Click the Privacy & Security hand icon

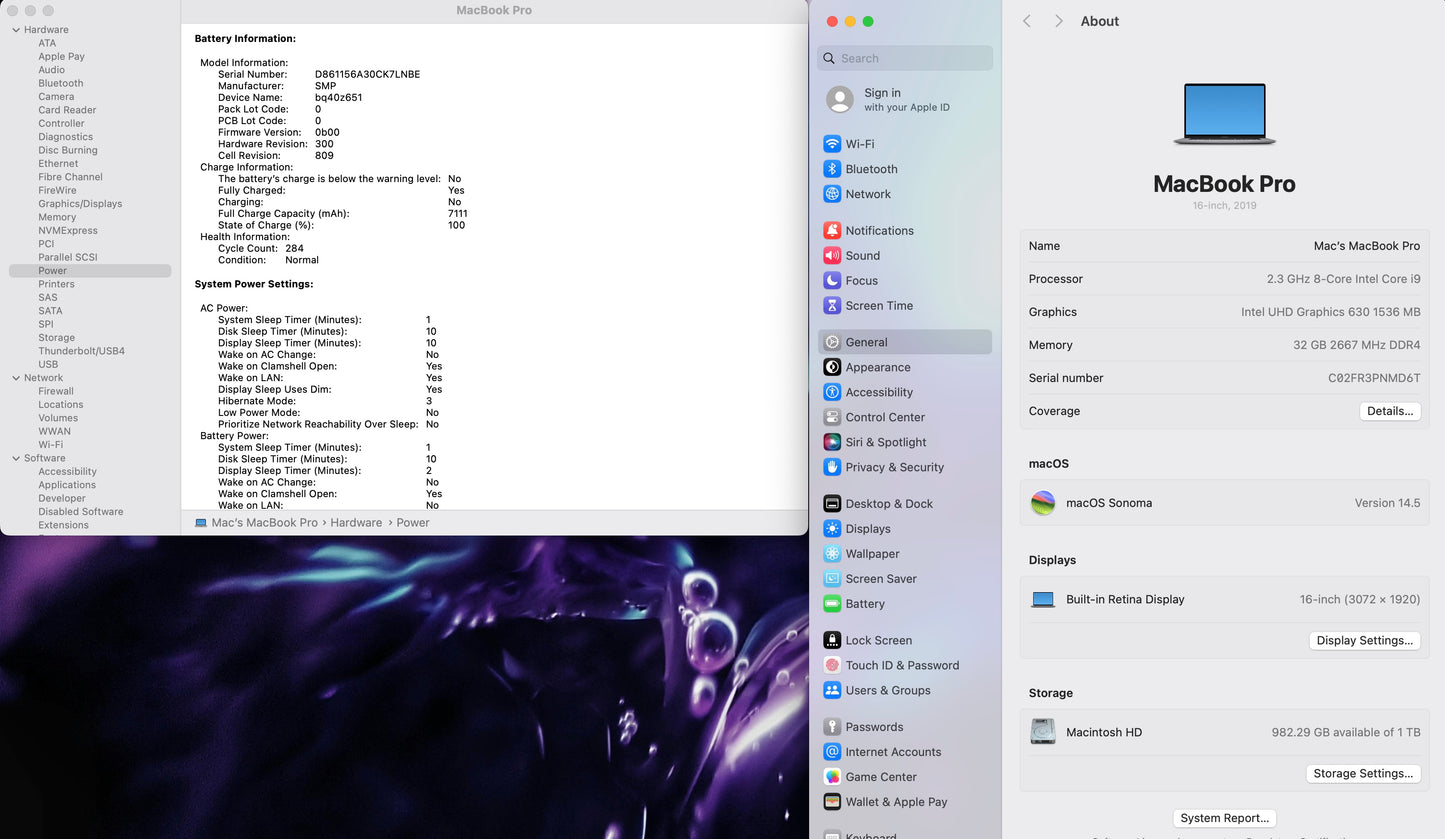832,467
